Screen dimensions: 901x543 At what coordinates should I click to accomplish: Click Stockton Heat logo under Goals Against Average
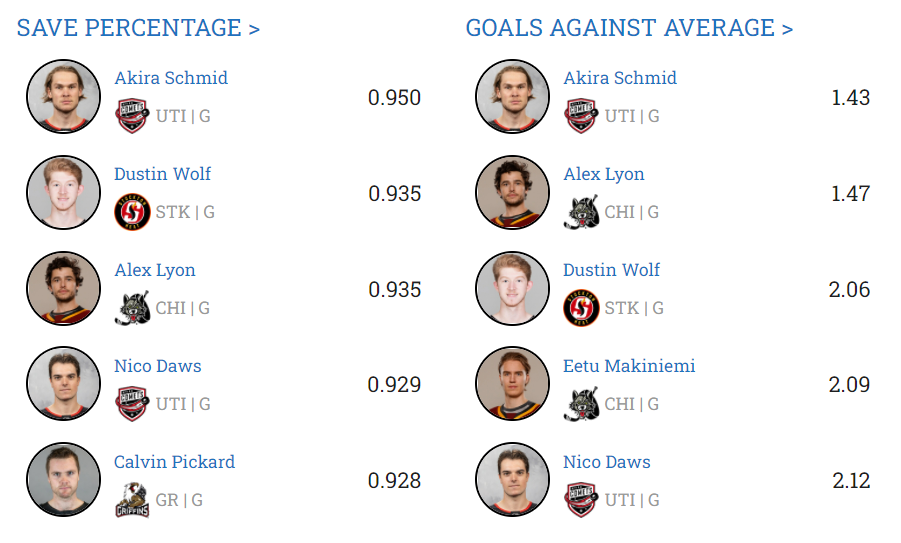[x=580, y=308]
